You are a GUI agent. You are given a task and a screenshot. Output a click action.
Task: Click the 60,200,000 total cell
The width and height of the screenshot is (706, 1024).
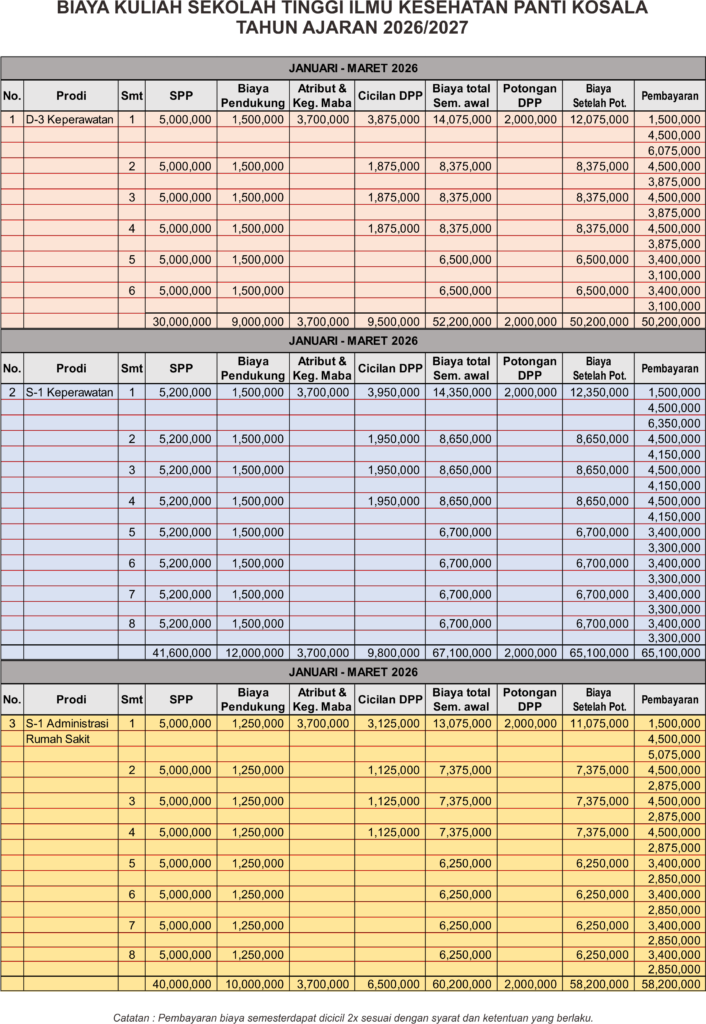point(461,985)
